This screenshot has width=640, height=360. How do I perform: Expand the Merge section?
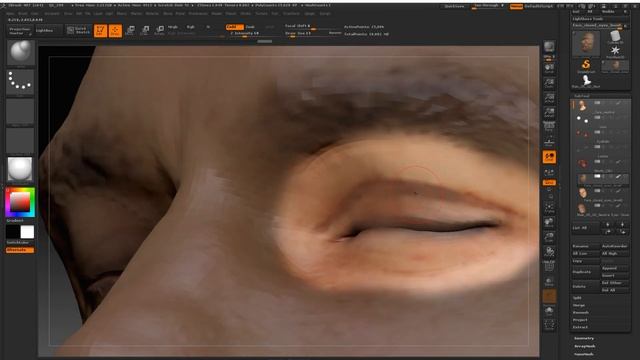click(578, 305)
